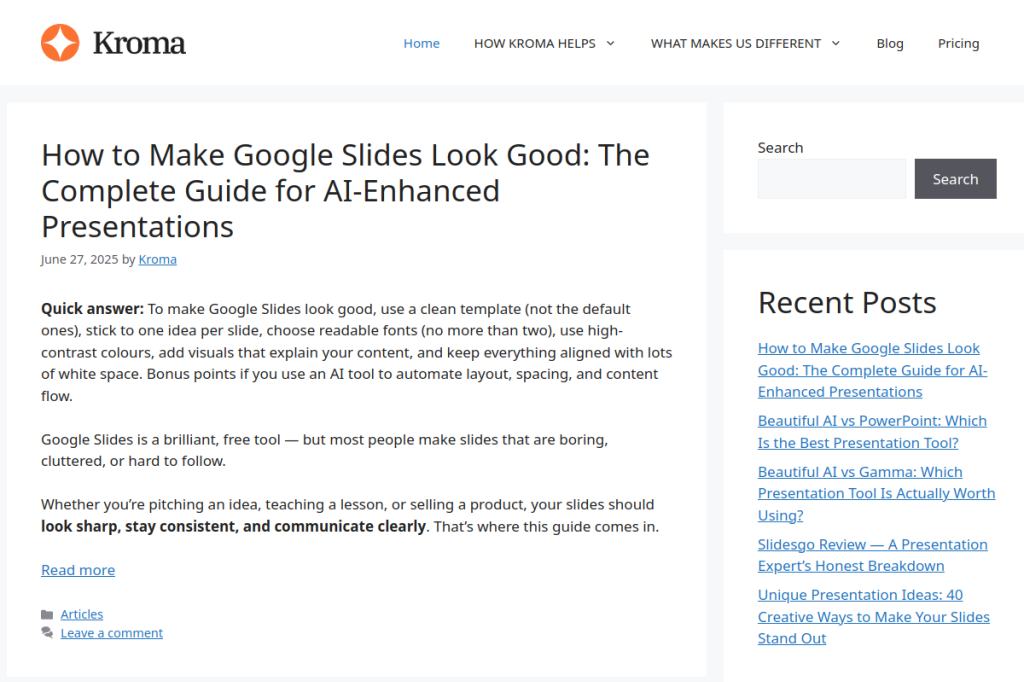The image size is (1024, 682).
Task: Open WHAT MAKES US DIFFERENT menu
Action: coord(735,43)
